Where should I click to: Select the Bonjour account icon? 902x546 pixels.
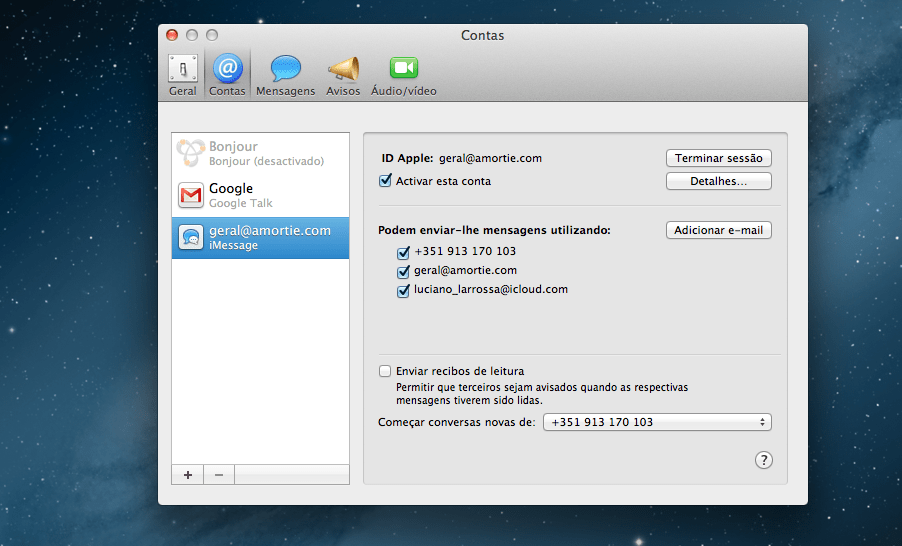(x=190, y=153)
